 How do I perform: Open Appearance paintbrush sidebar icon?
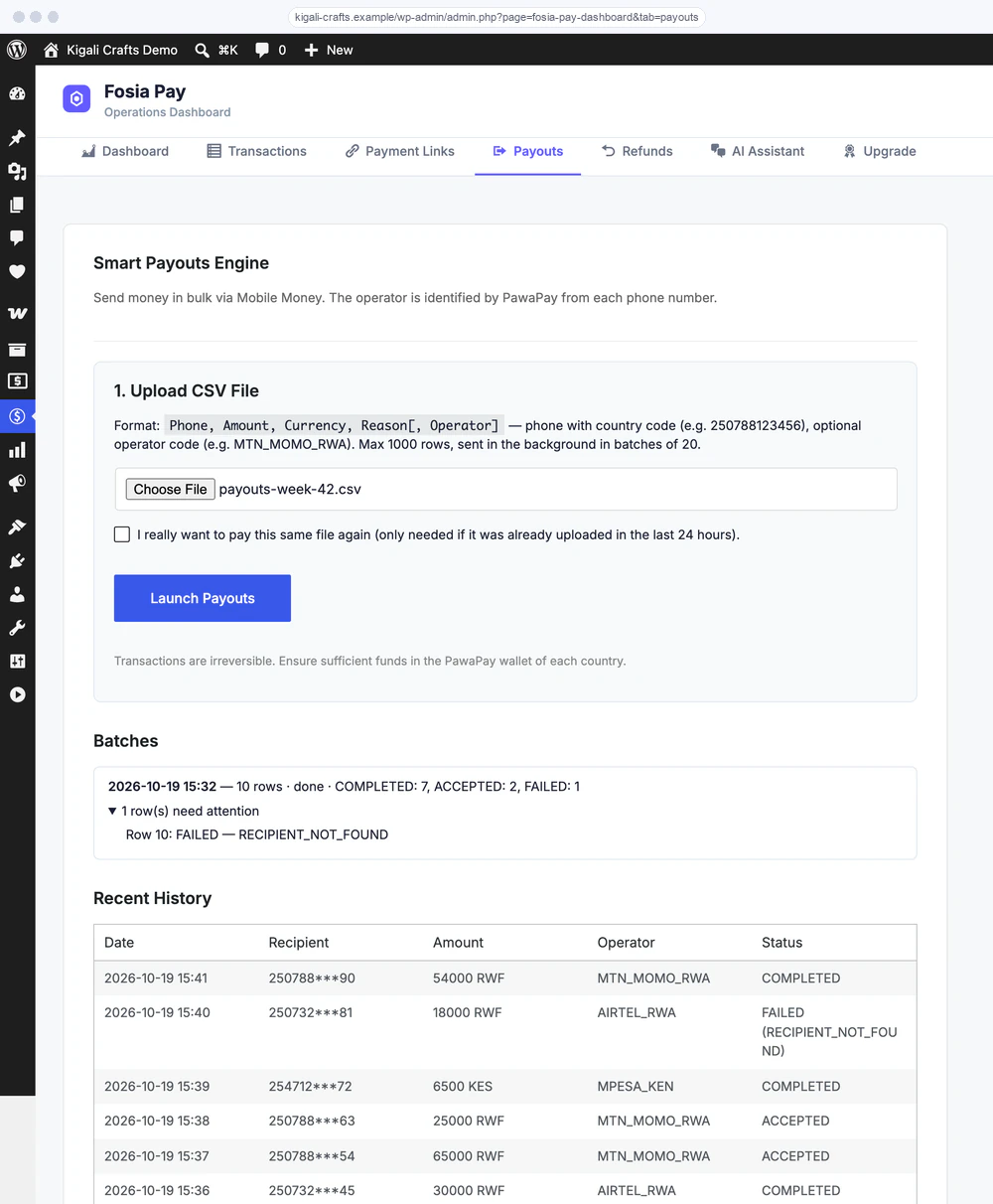[x=17, y=527]
